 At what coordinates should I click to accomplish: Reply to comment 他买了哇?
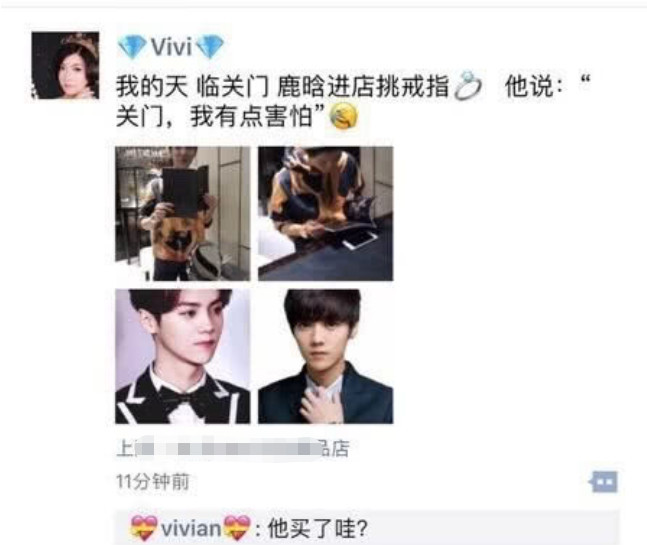[x=318, y=528]
